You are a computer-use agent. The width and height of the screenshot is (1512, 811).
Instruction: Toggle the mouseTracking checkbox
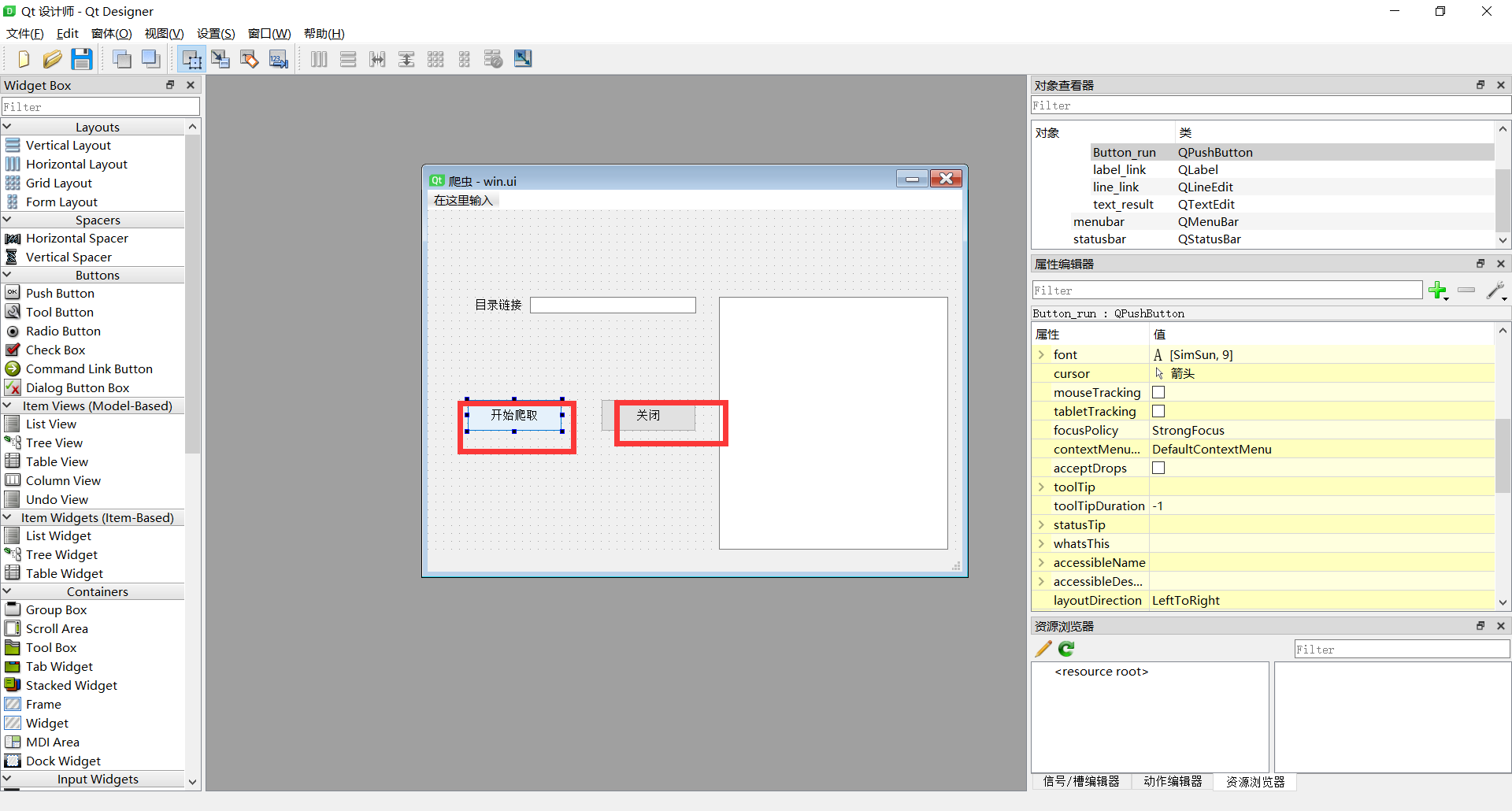tap(1158, 392)
